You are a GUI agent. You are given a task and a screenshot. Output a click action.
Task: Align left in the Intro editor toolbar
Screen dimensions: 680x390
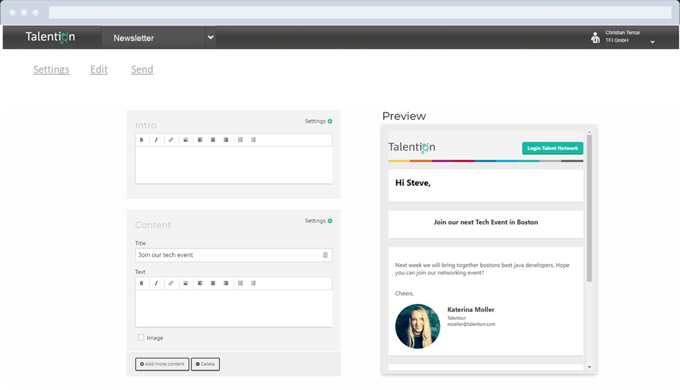(x=200, y=140)
